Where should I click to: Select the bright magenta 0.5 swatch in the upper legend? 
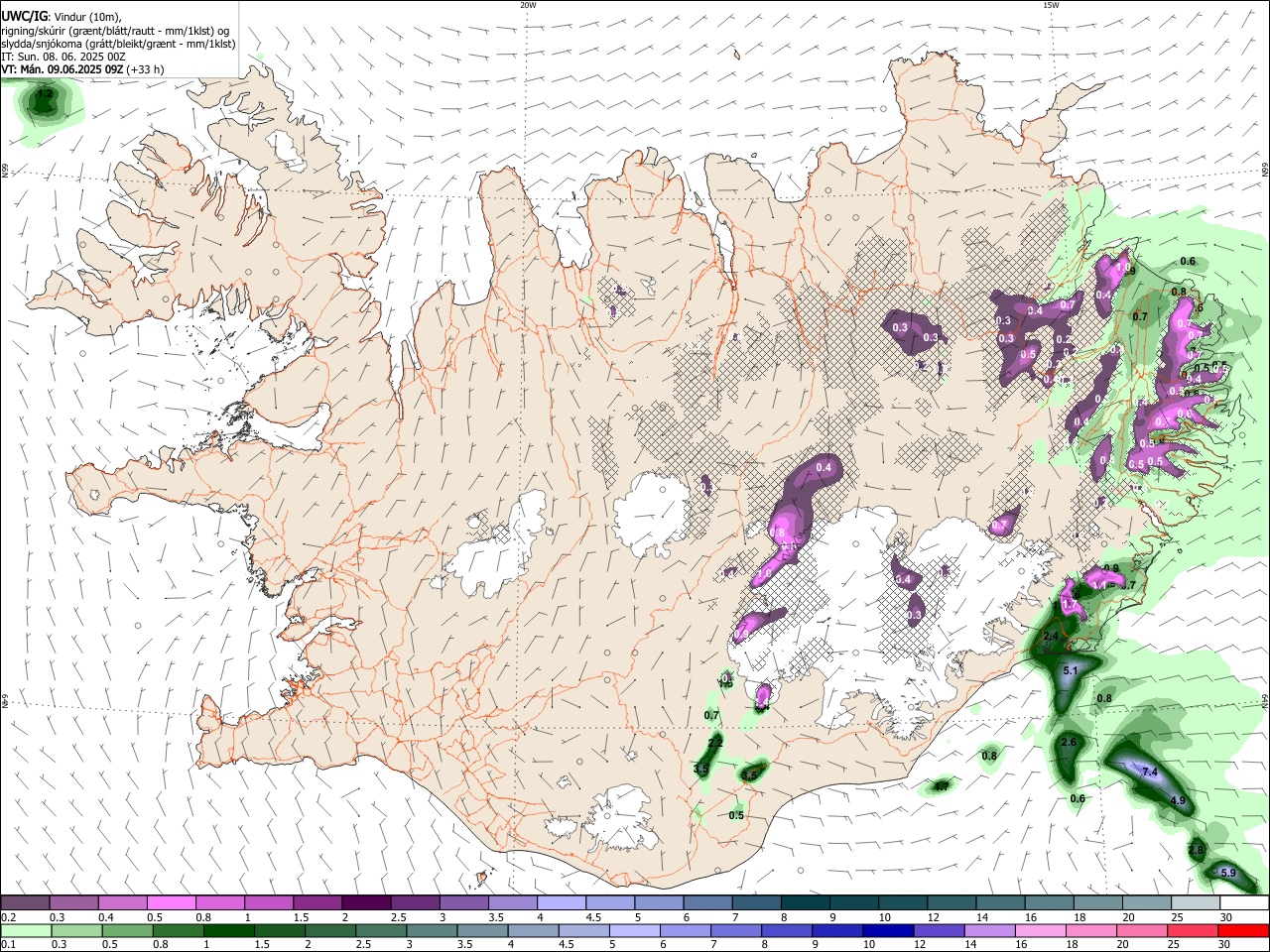tap(171, 903)
